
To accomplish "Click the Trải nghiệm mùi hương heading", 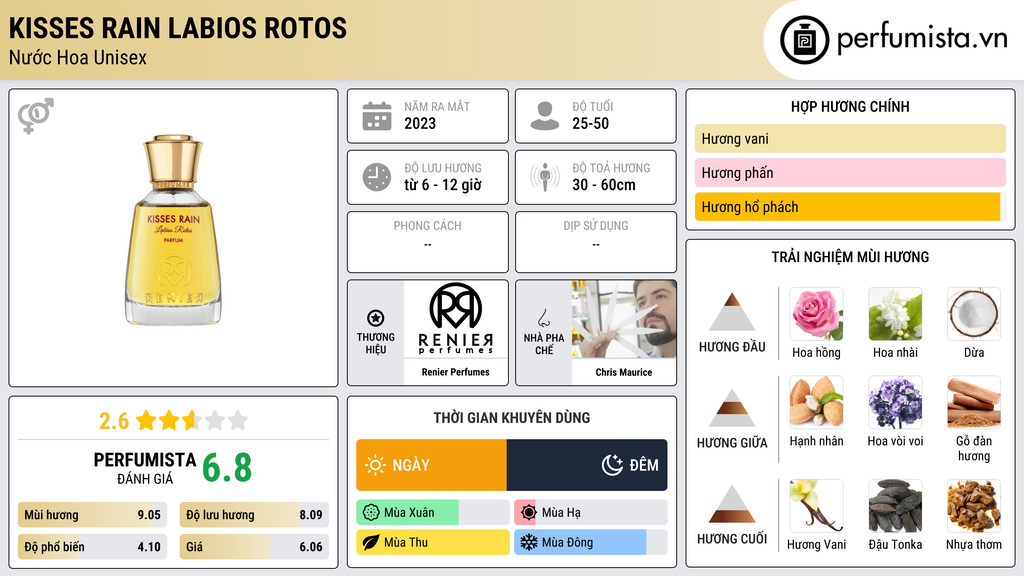I will click(x=850, y=257).
